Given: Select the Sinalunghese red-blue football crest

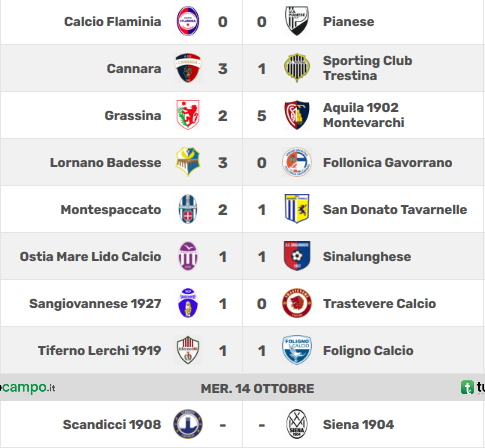Looking at the screenshot, I should tap(297, 256).
